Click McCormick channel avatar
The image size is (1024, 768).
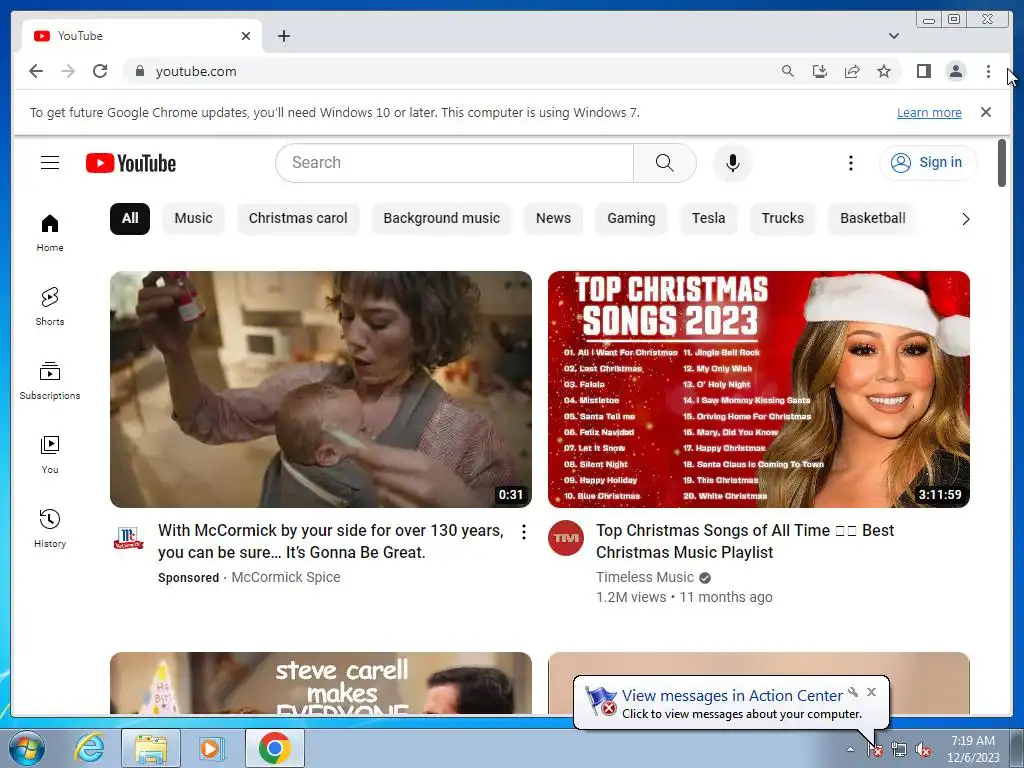[x=129, y=538]
